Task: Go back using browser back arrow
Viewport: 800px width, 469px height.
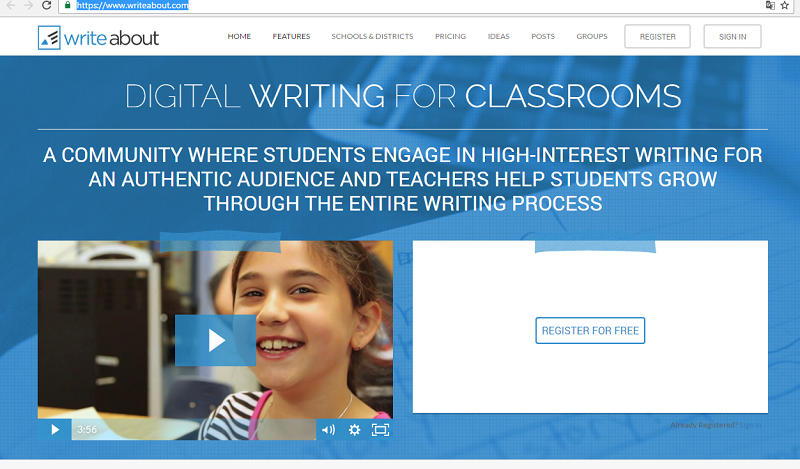Action: [x=9, y=5]
